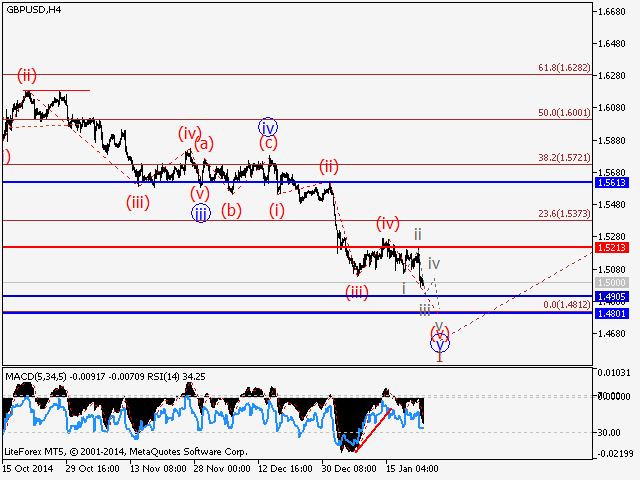The width and height of the screenshot is (640, 480).
Task: Click red (v) label above circled iii
Action: 200,193
